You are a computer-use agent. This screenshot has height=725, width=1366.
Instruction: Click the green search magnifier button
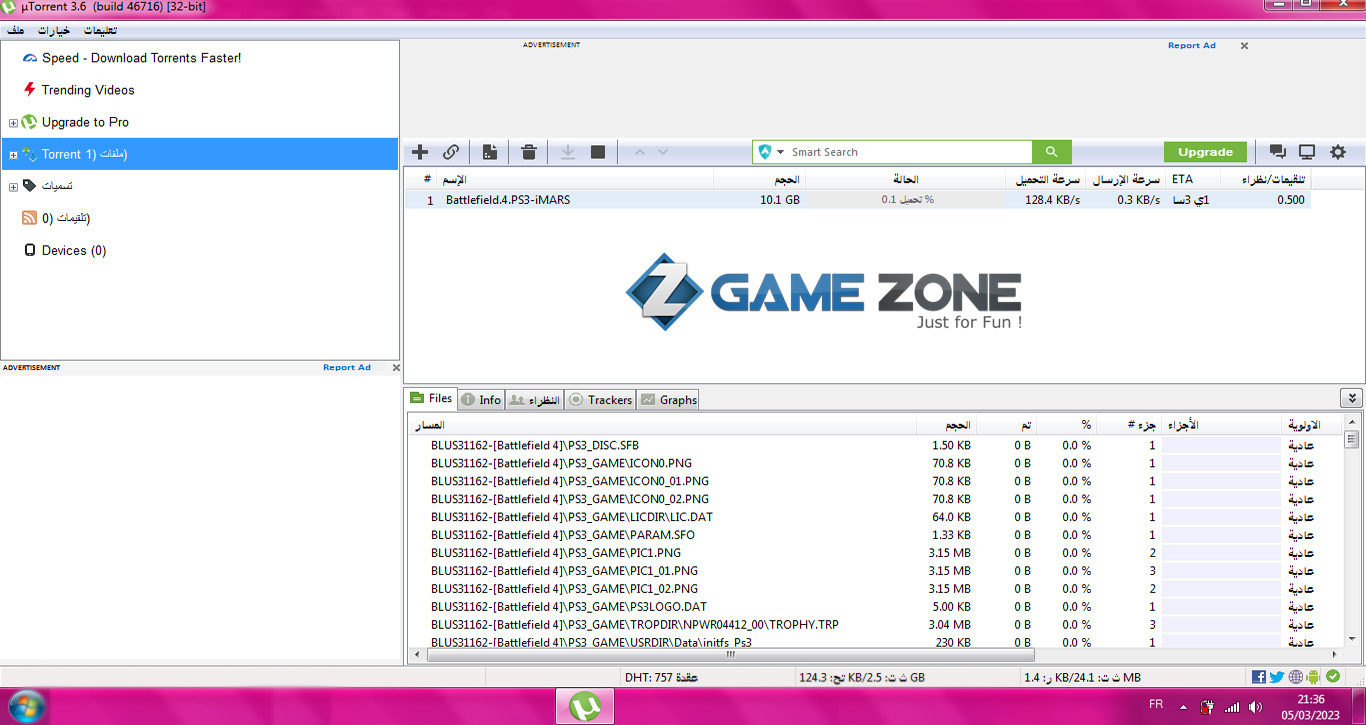(1051, 152)
